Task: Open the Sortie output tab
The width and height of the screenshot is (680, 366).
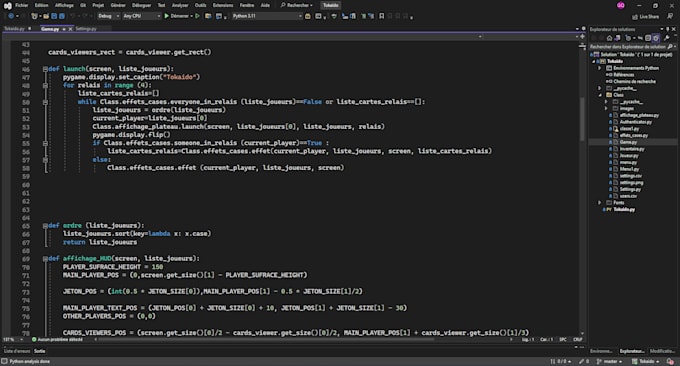Action: click(39, 351)
